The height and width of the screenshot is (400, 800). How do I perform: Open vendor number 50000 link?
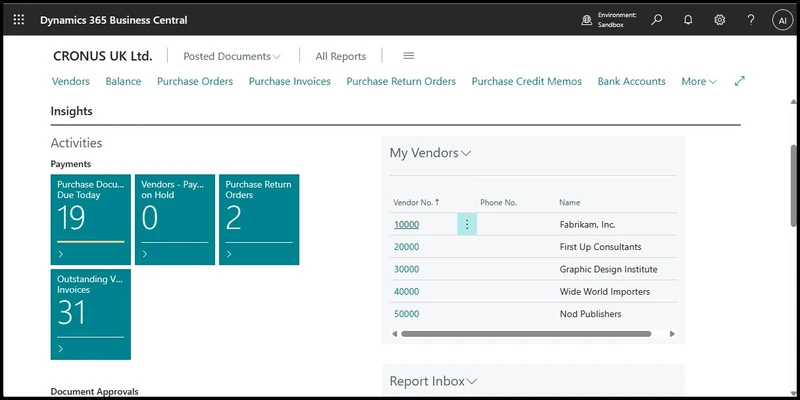tap(407, 314)
